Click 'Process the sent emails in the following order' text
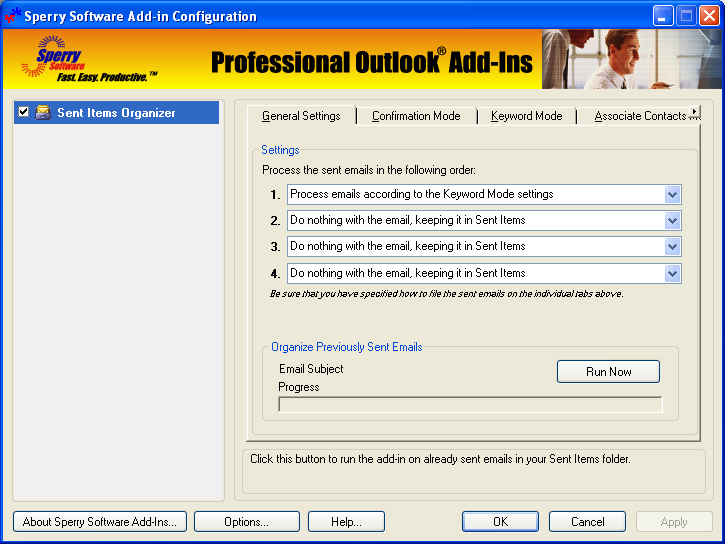 pos(369,170)
